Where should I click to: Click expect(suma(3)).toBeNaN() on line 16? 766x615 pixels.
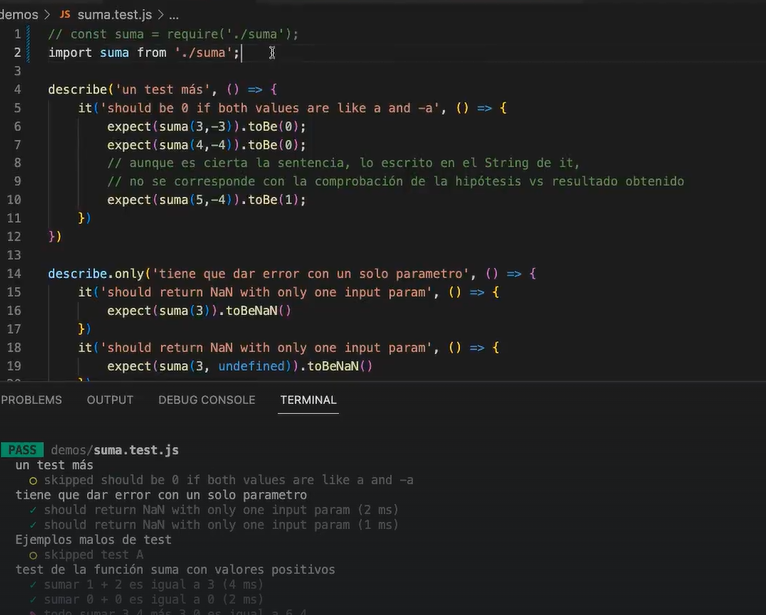click(x=199, y=311)
